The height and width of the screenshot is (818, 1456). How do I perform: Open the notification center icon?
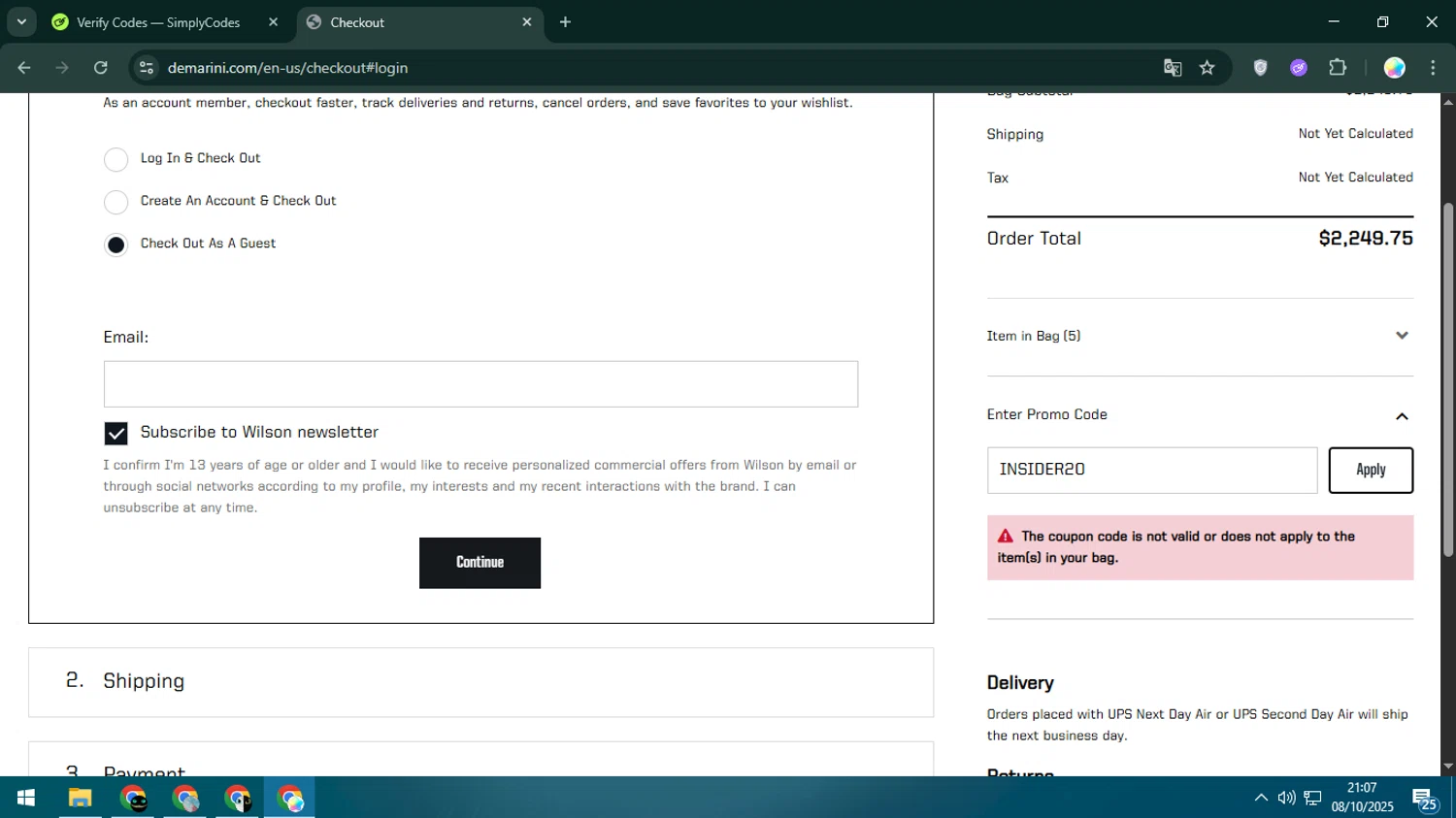1425,799
